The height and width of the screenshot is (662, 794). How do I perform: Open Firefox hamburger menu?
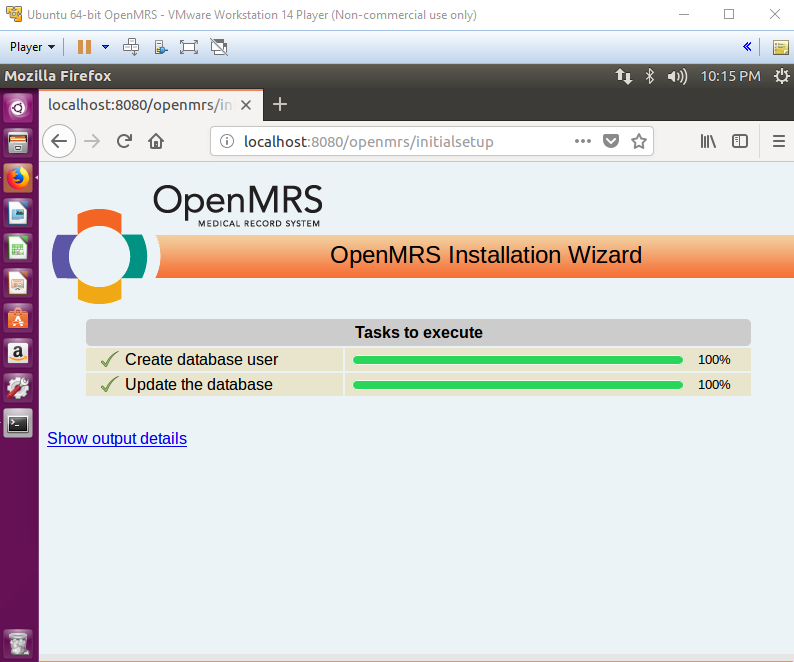coord(779,141)
